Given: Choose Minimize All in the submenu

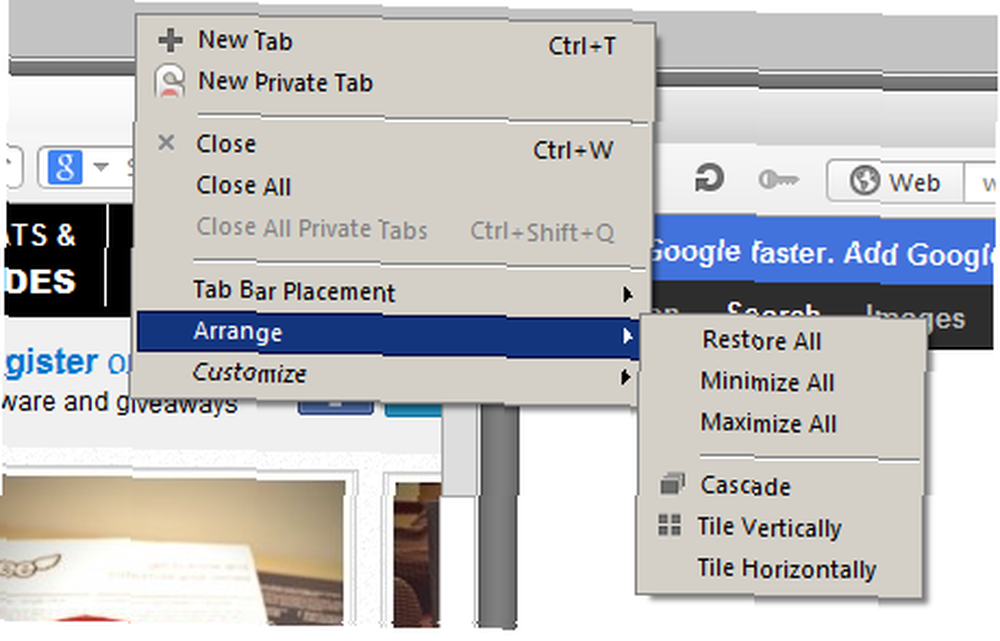Looking at the screenshot, I should pyautogui.click(x=767, y=381).
